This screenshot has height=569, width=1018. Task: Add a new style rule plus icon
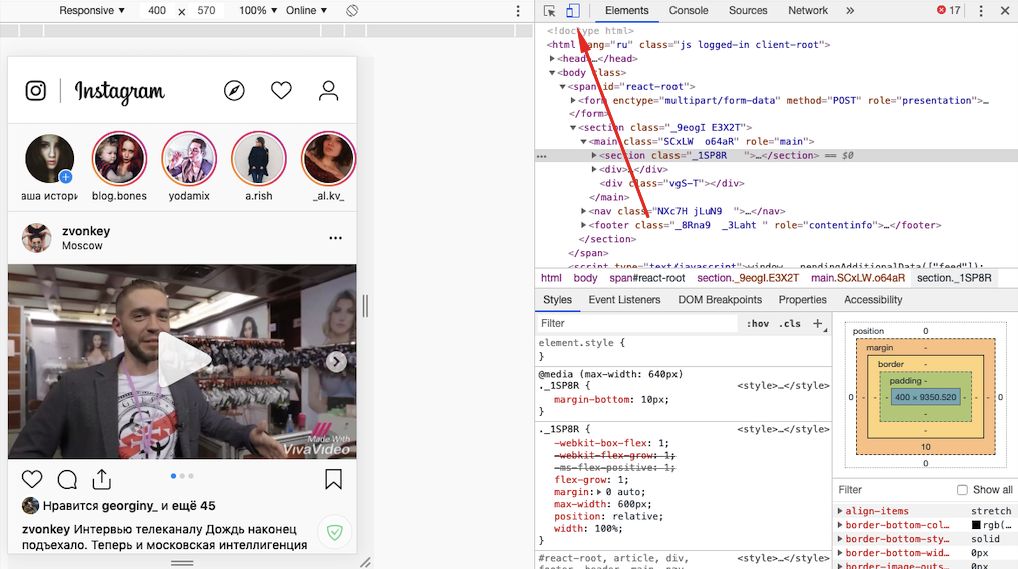817,323
